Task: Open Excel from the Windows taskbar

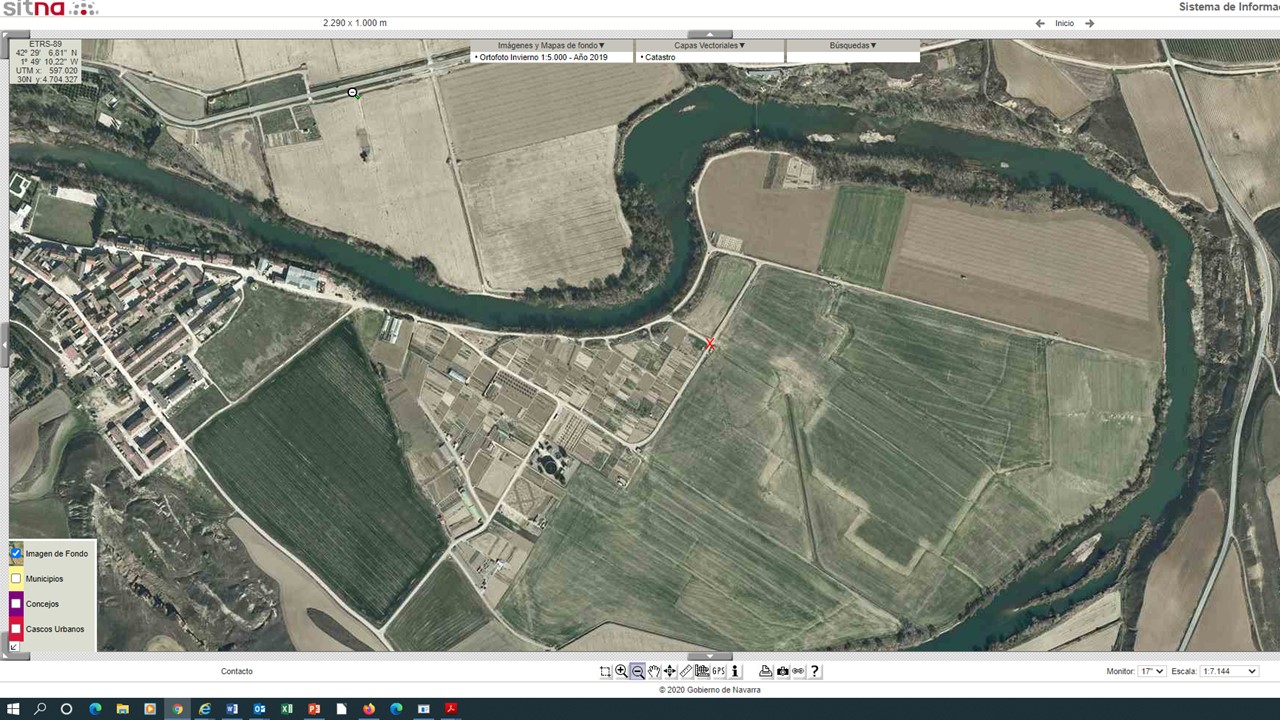Action: click(287, 709)
